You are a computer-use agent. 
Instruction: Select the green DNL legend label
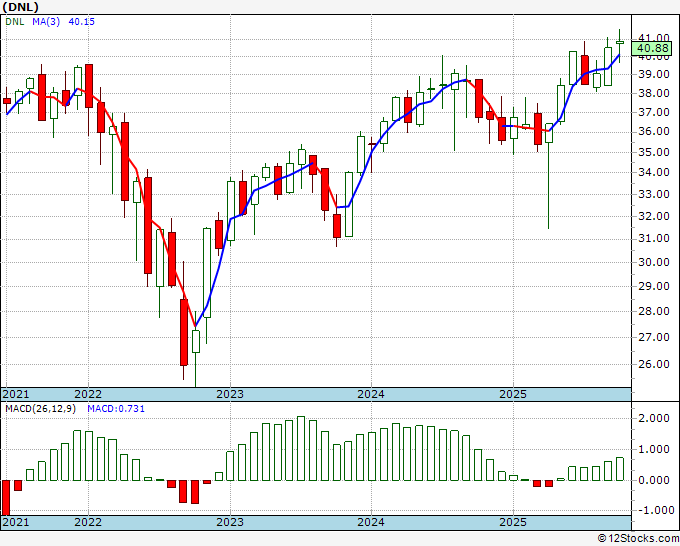pyautogui.click(x=15, y=21)
